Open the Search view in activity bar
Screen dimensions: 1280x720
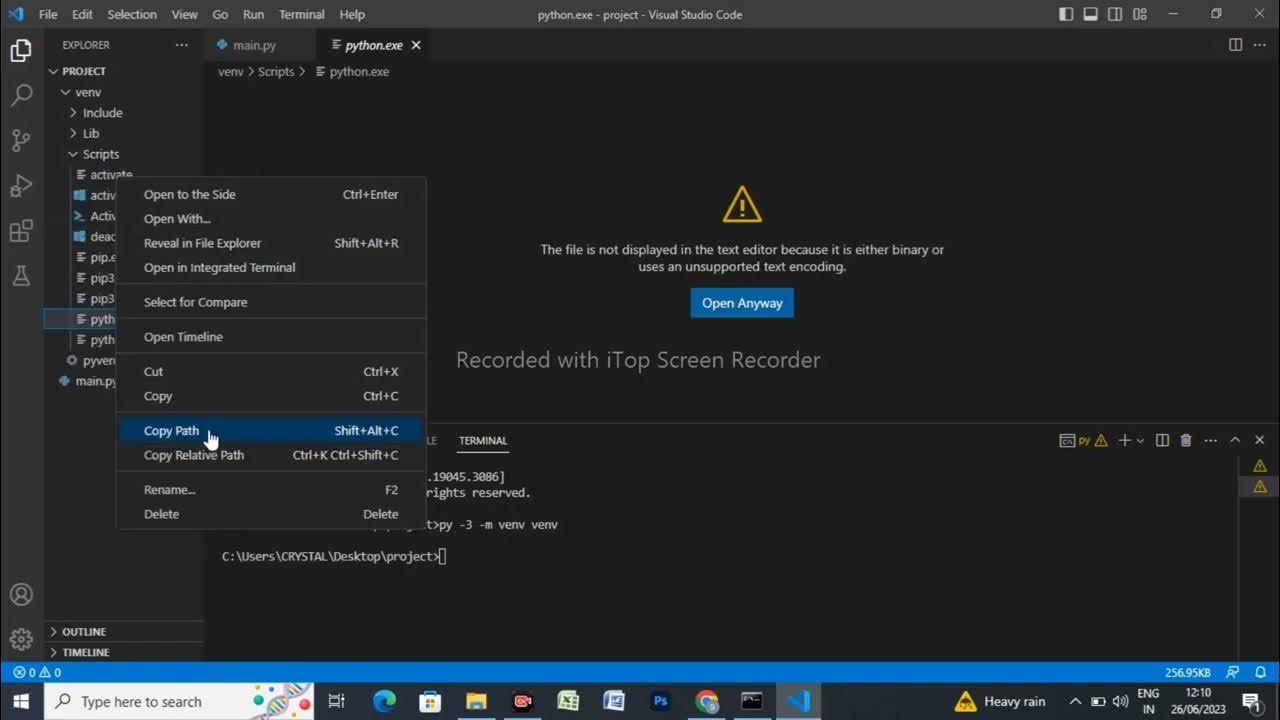click(x=21, y=96)
